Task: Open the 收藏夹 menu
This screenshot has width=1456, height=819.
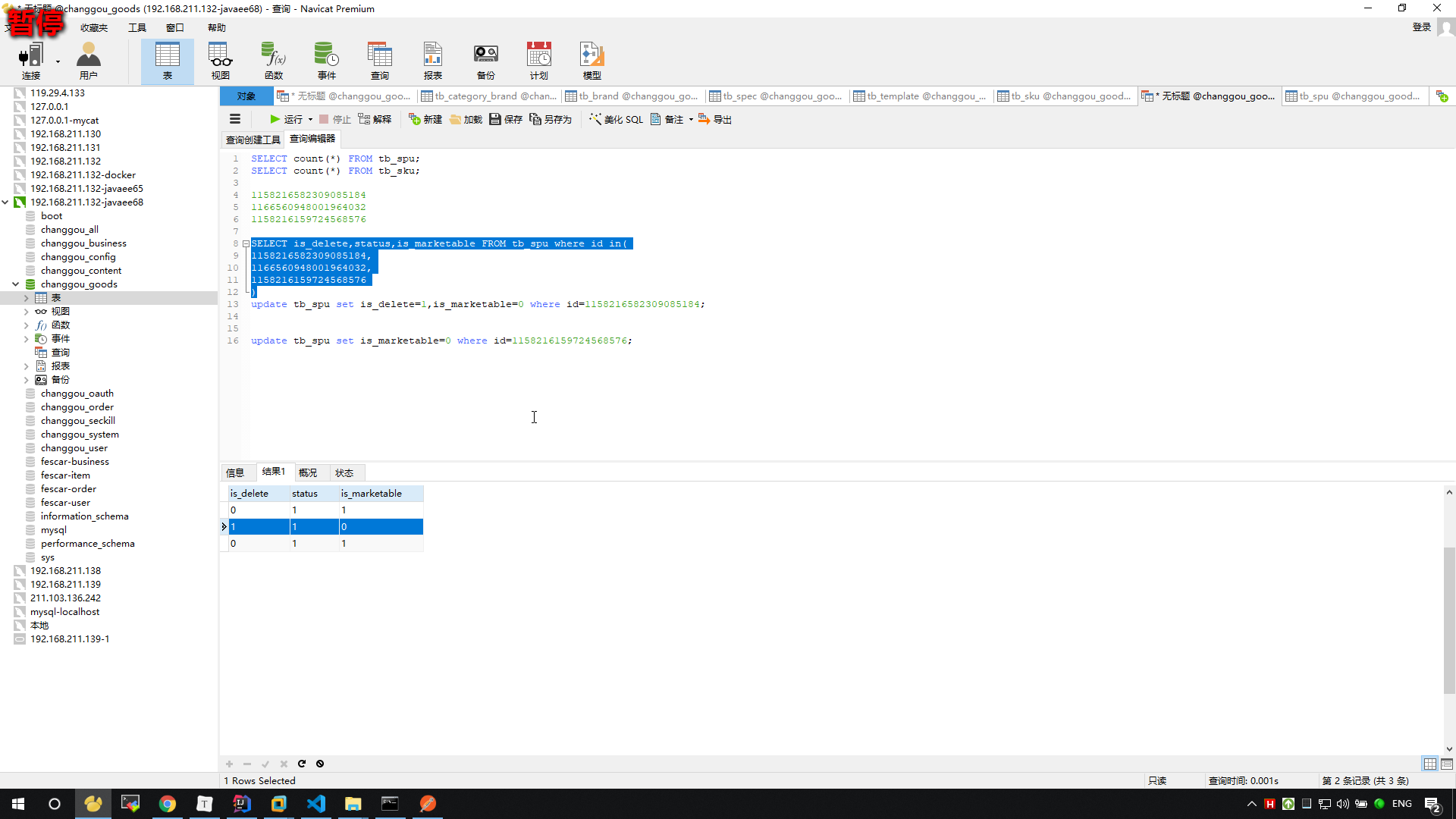Action: 94,28
